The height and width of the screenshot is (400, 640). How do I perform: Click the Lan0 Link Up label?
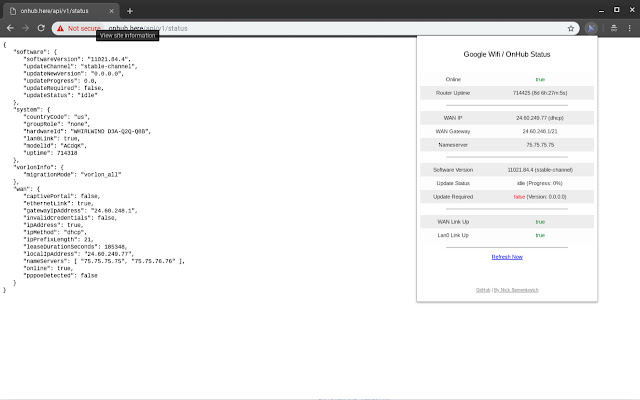pos(453,236)
